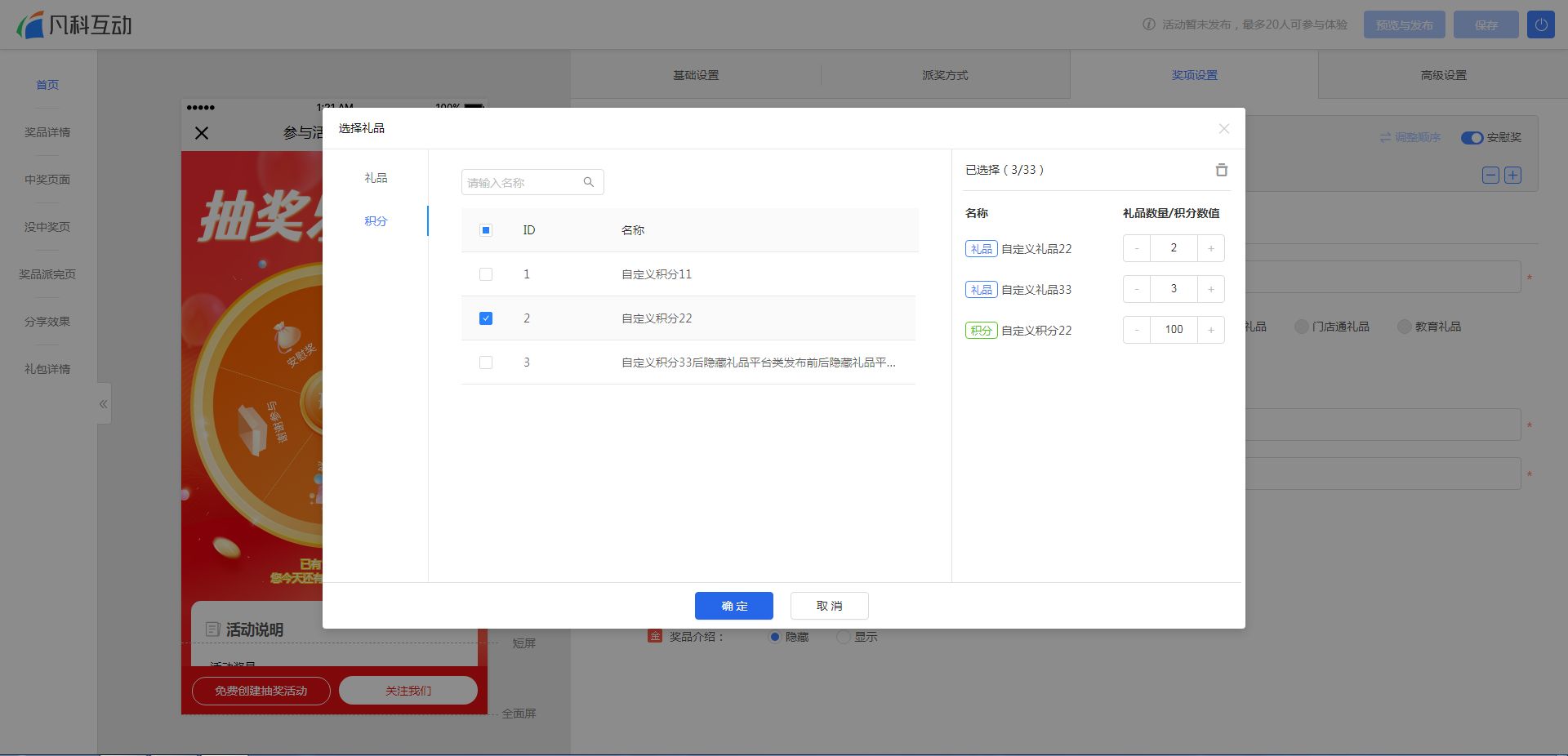Click the 自定义积分11 name cell
This screenshot has height=756, width=1568.
click(x=657, y=274)
